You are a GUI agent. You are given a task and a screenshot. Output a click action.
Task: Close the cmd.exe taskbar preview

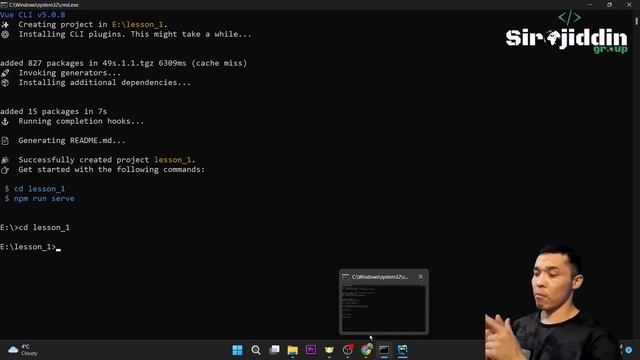click(420, 277)
